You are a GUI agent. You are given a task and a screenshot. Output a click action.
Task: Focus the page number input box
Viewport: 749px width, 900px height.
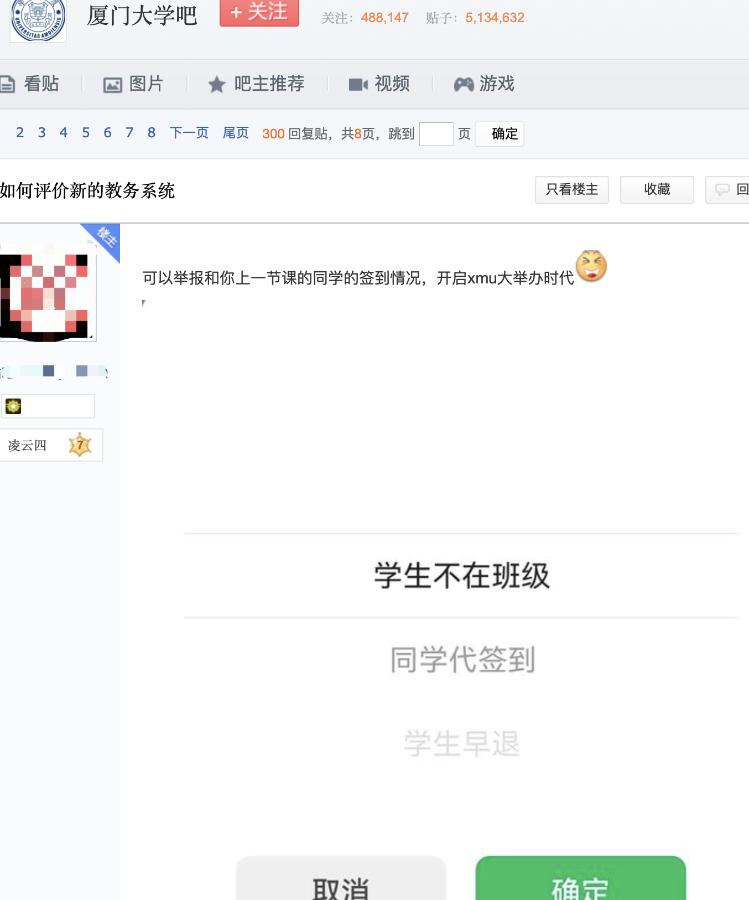point(436,134)
